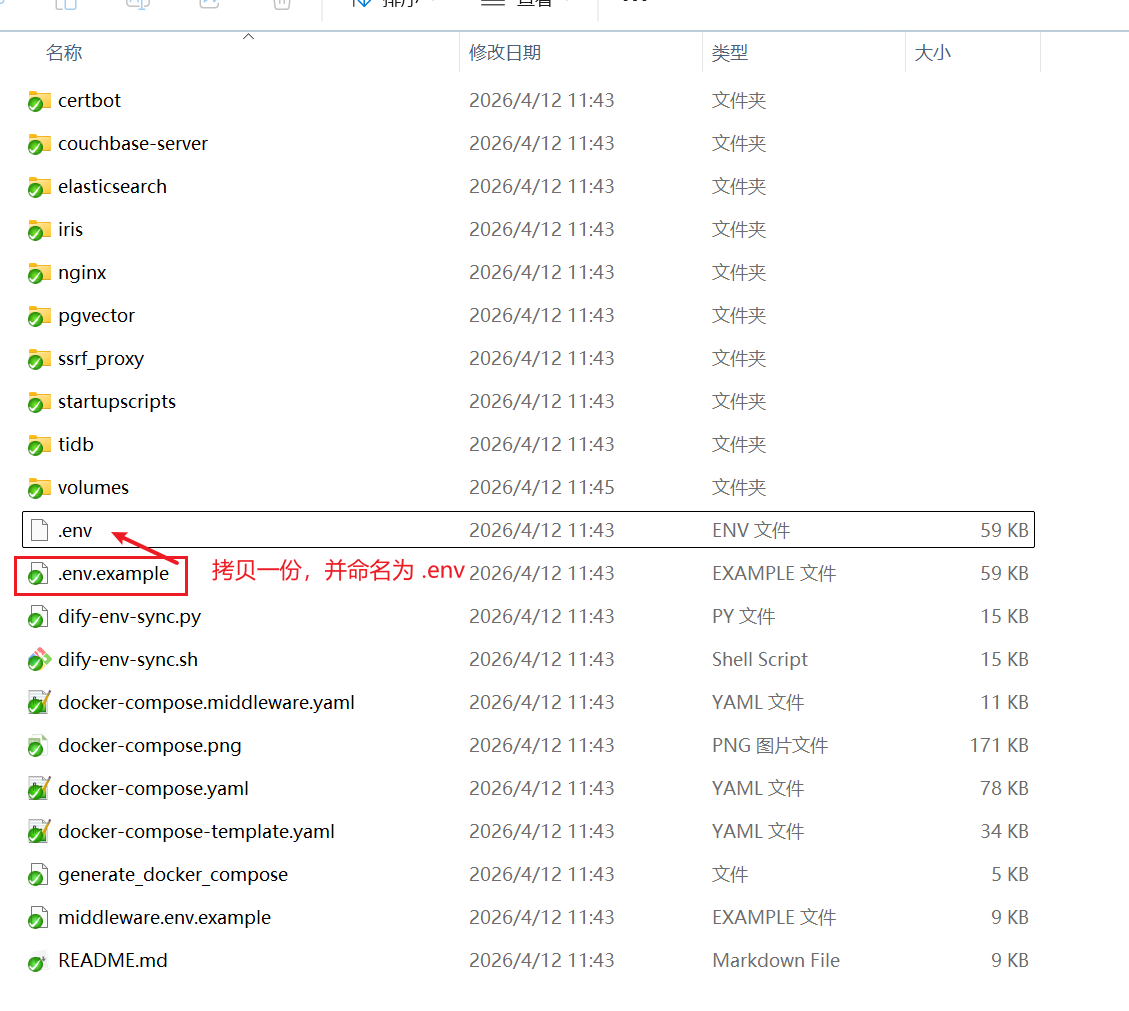Sort by the 大小 column header
Screen dimensions: 1129x1011
point(932,53)
